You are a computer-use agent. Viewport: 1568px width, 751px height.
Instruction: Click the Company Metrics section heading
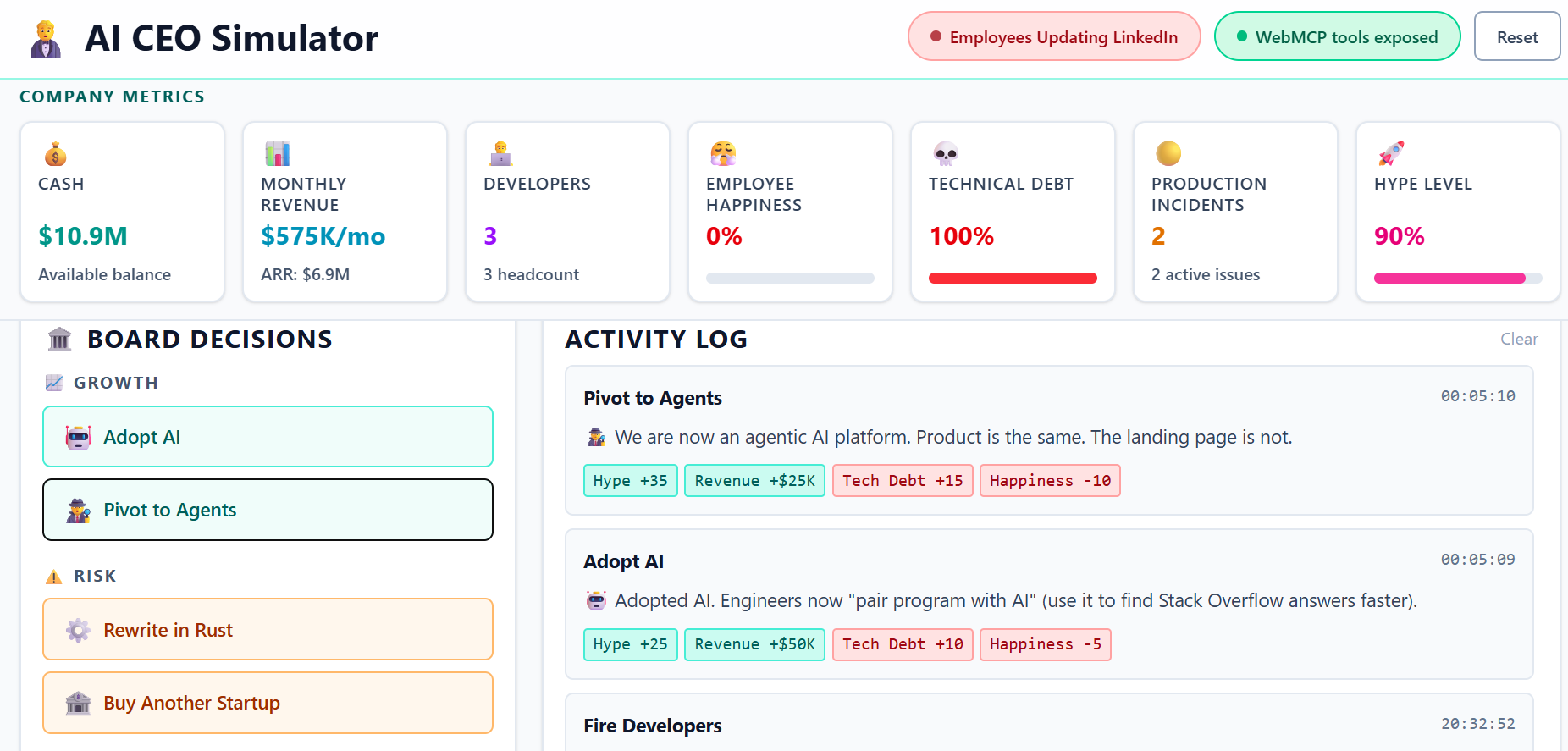(x=112, y=97)
